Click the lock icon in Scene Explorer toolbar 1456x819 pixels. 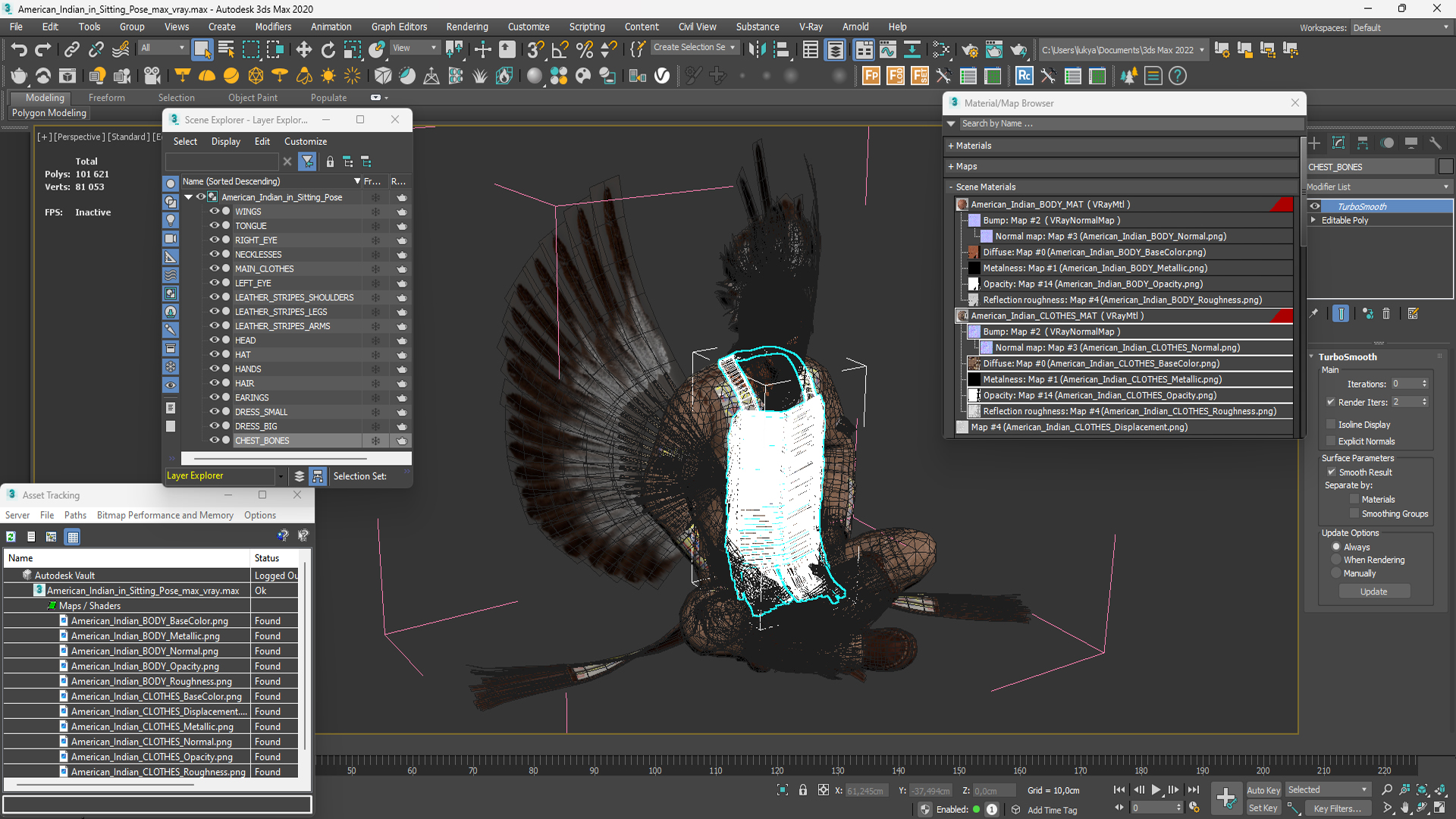[x=330, y=162]
